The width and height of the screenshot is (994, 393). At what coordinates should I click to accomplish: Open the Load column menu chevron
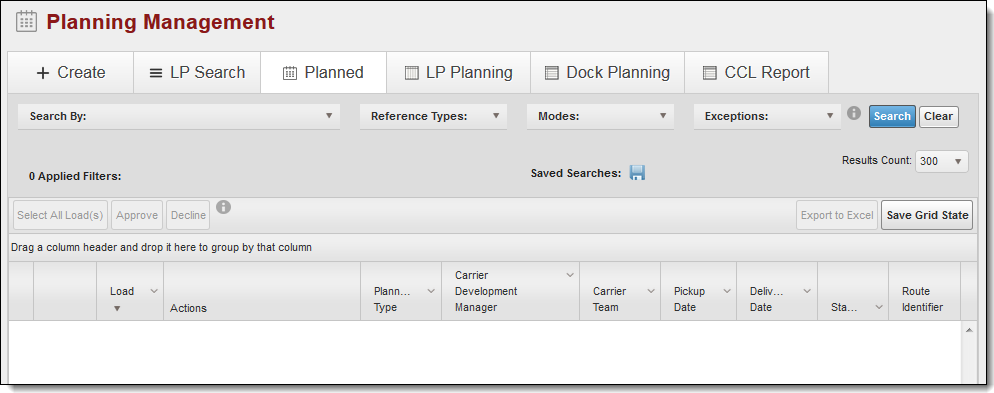point(153,291)
